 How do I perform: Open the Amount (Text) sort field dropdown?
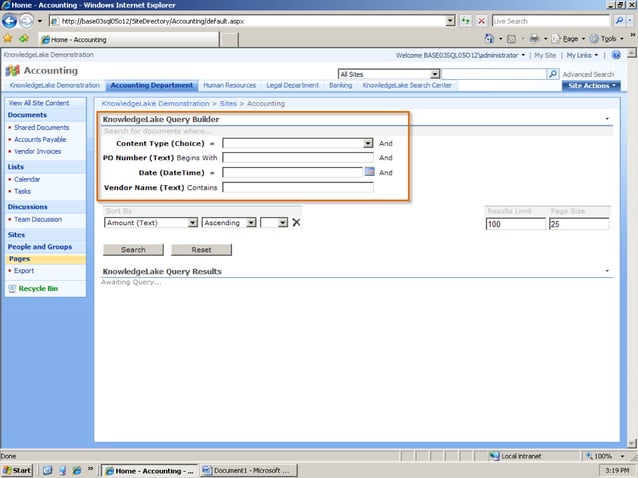[192, 223]
